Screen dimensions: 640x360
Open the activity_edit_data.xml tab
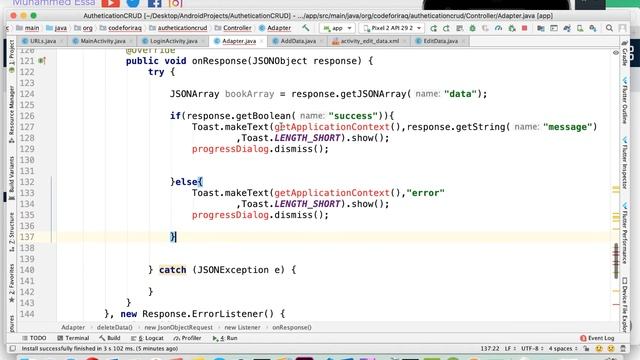(369, 41)
